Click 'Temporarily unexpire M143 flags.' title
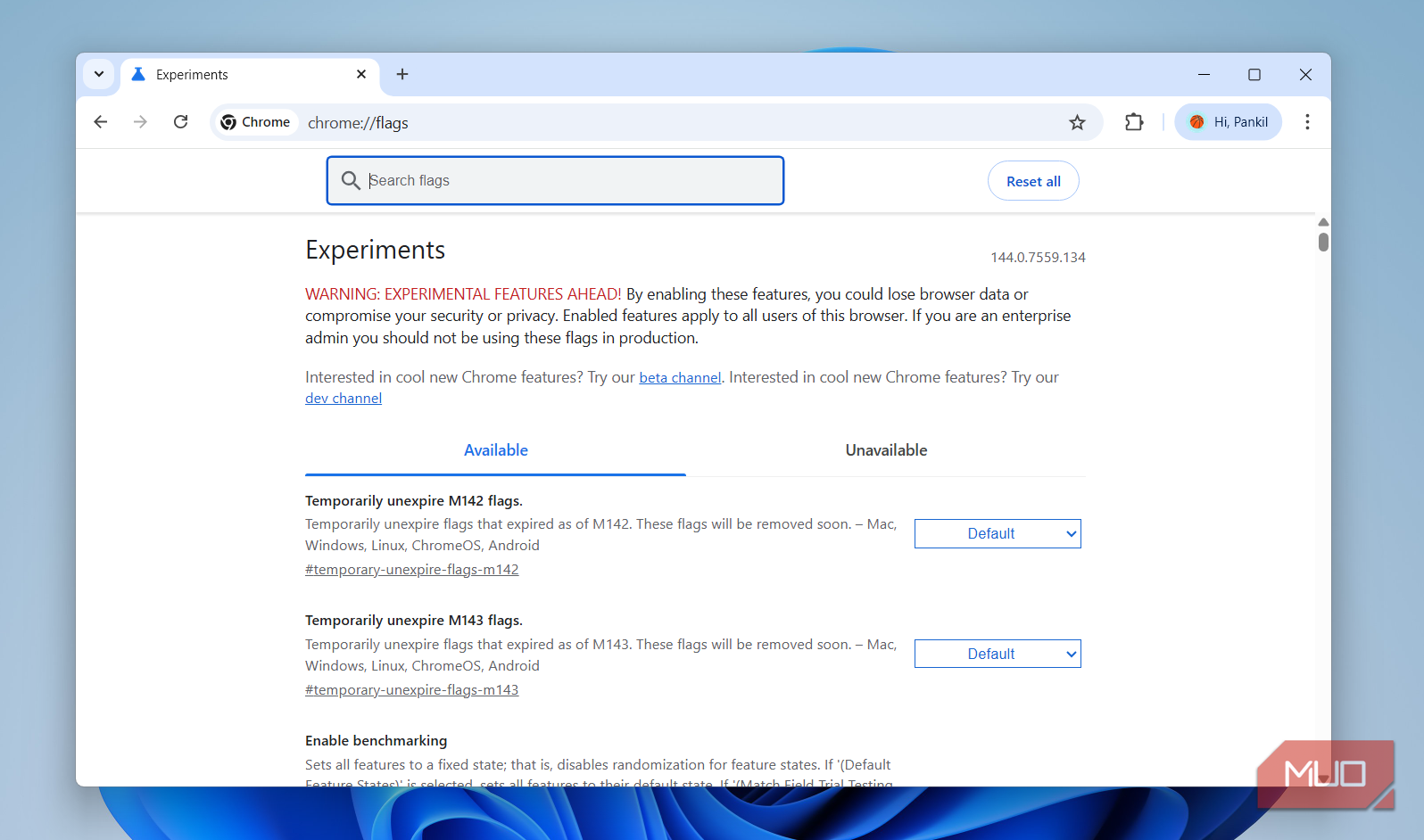This screenshot has width=1424, height=840. (414, 621)
